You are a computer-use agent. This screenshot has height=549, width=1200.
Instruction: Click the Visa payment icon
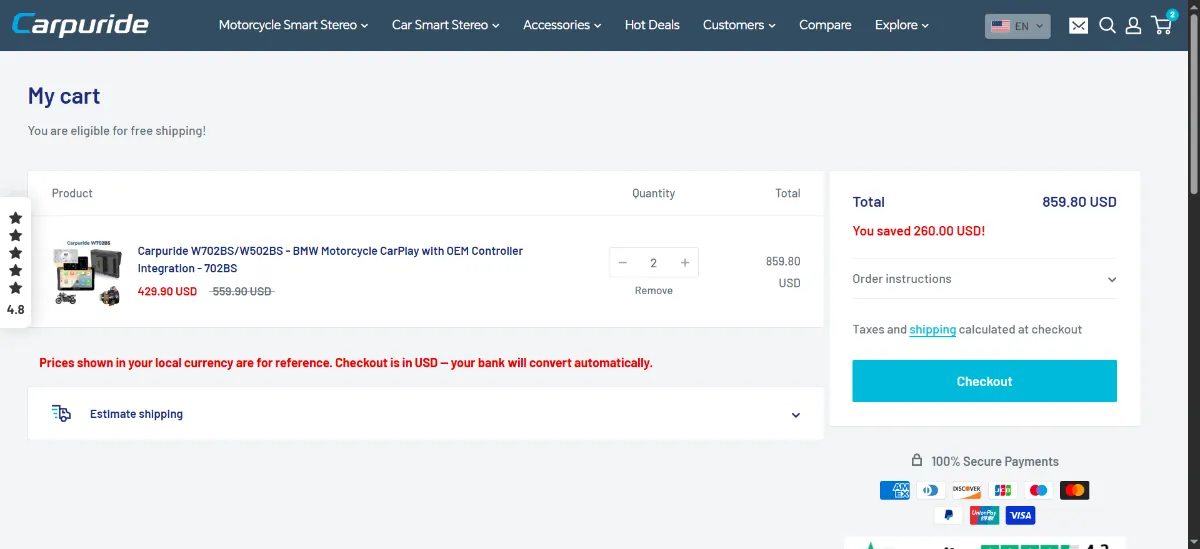pos(1020,515)
